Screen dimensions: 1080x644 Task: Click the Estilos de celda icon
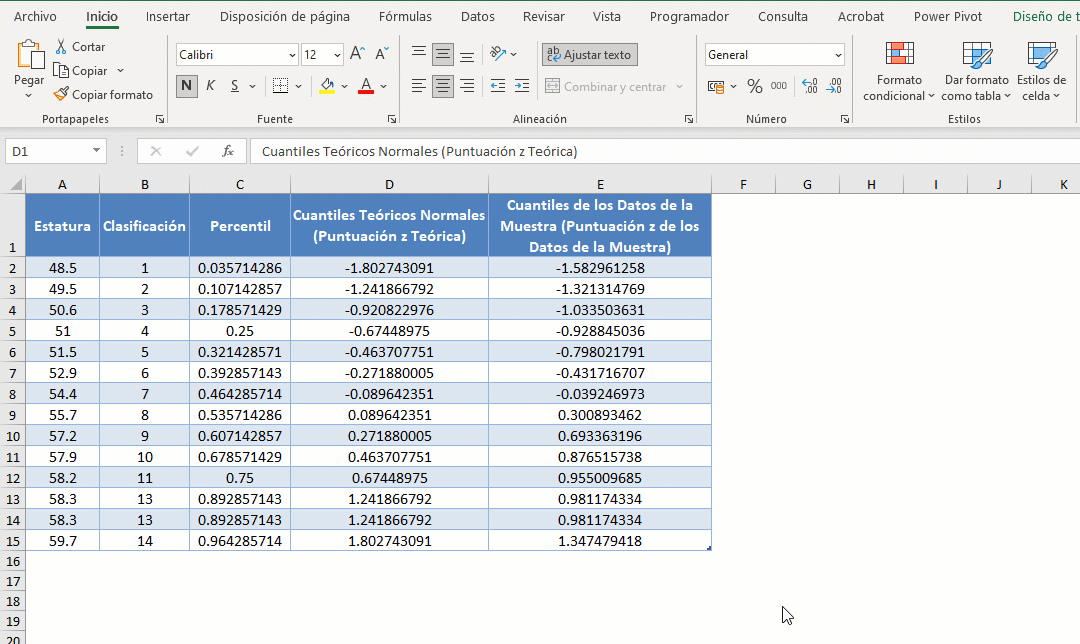1041,54
